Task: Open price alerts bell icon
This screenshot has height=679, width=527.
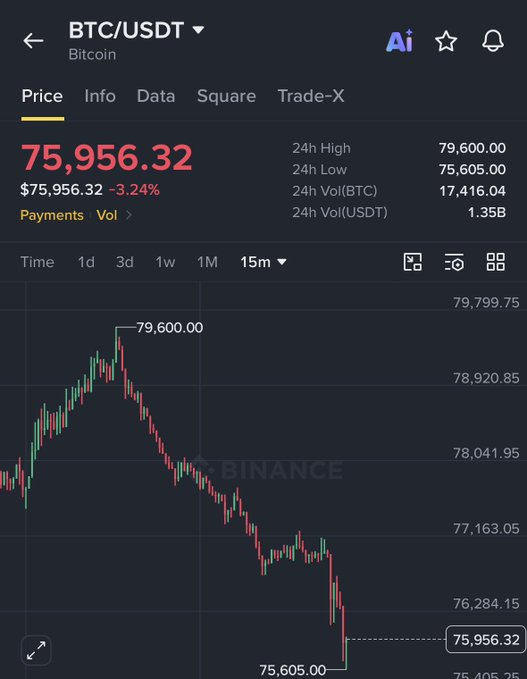Action: coord(493,41)
